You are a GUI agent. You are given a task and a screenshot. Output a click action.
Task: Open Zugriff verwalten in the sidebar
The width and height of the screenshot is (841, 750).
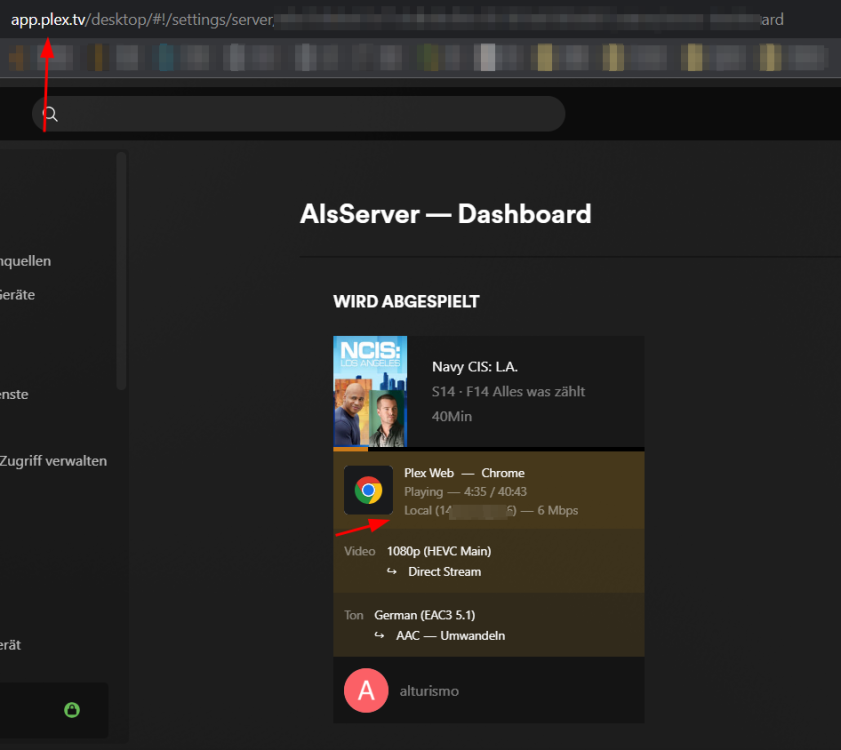click(x=53, y=461)
